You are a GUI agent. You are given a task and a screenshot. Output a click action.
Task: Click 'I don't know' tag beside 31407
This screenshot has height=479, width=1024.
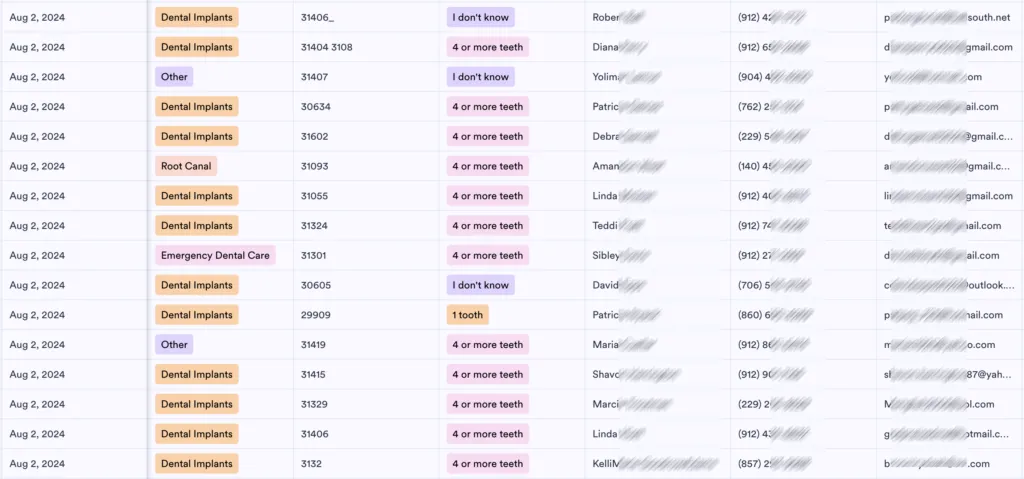tap(481, 77)
